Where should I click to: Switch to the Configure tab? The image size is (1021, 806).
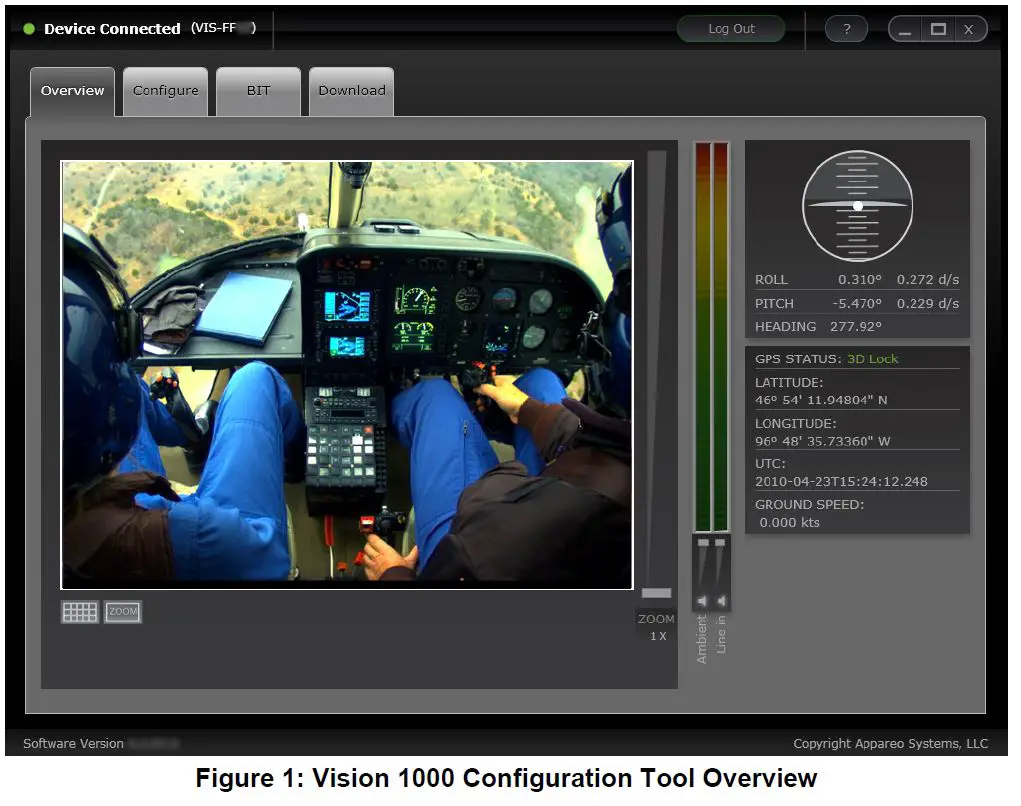(x=165, y=90)
